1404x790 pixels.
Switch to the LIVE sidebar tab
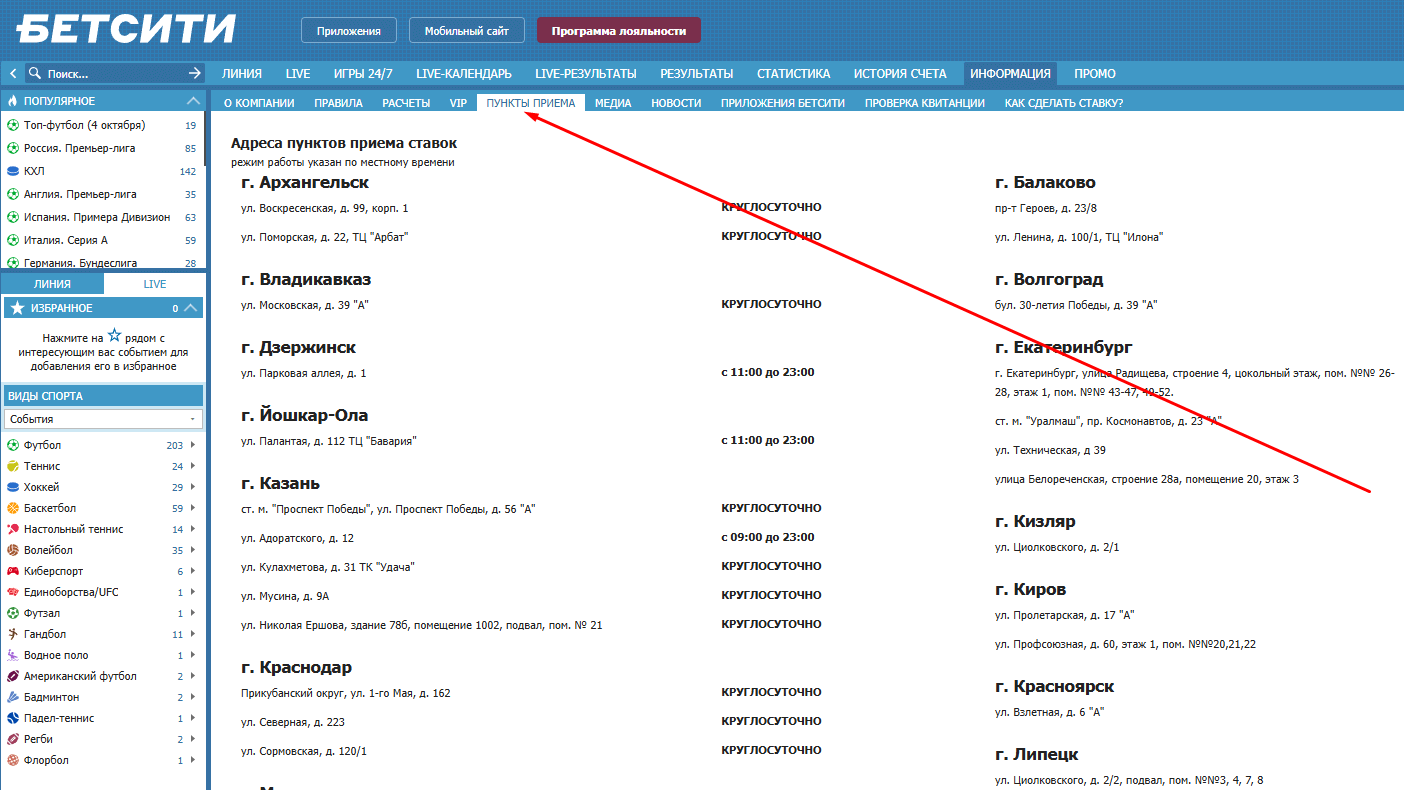pyautogui.click(x=155, y=284)
